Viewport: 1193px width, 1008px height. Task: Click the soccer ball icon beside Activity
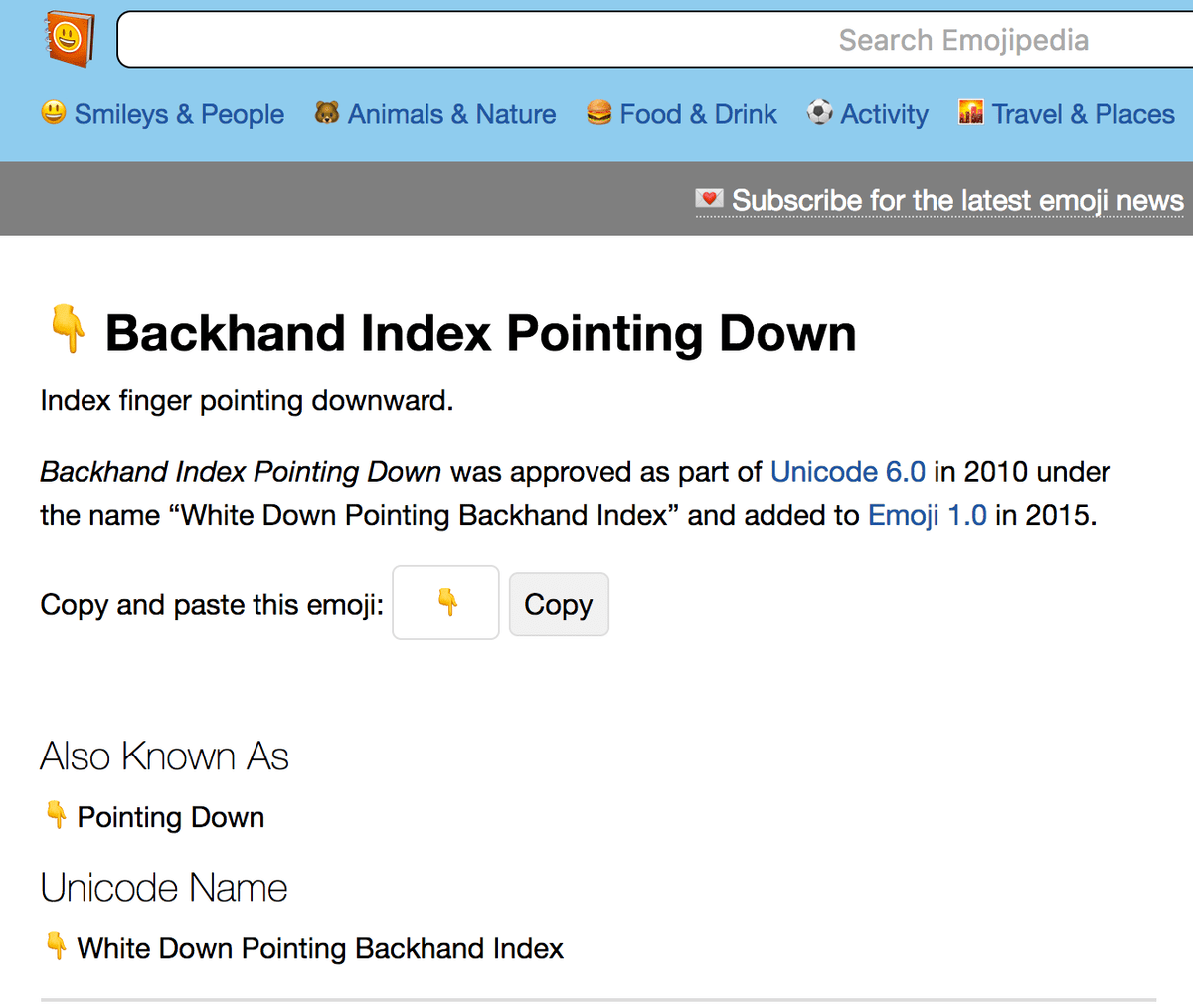click(x=820, y=112)
